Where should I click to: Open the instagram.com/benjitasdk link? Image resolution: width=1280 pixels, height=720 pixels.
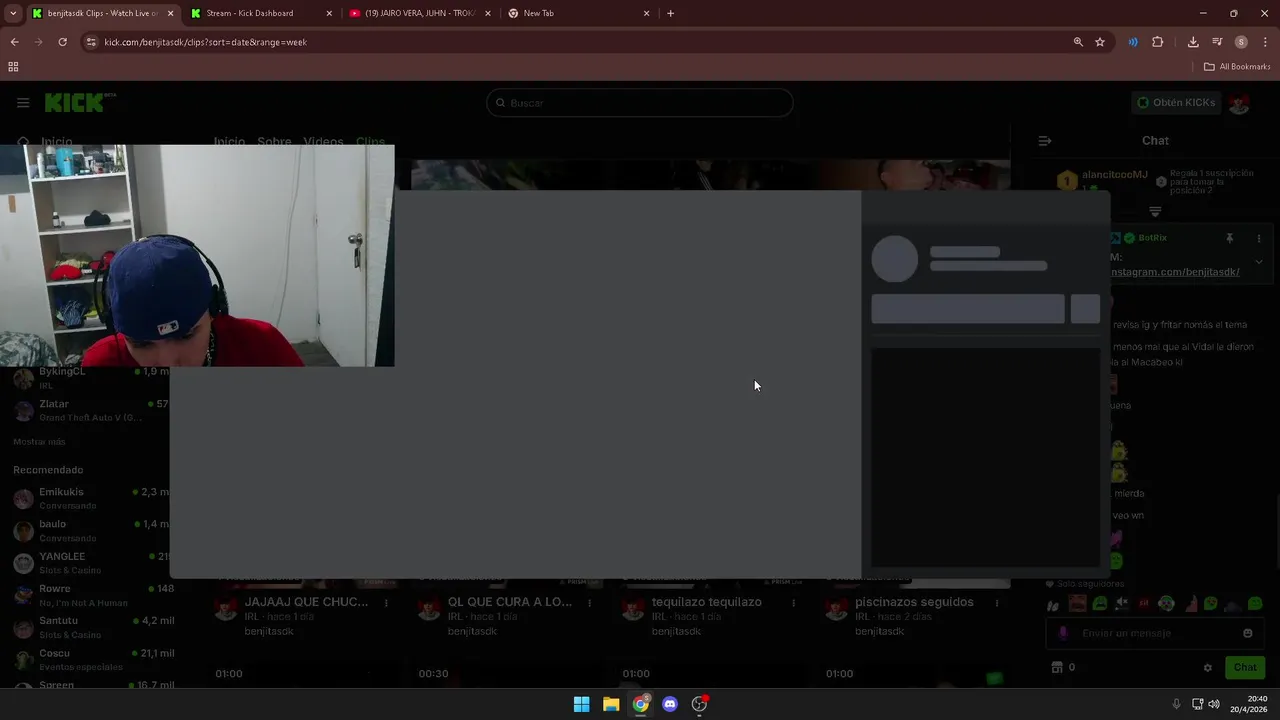[1175, 272]
